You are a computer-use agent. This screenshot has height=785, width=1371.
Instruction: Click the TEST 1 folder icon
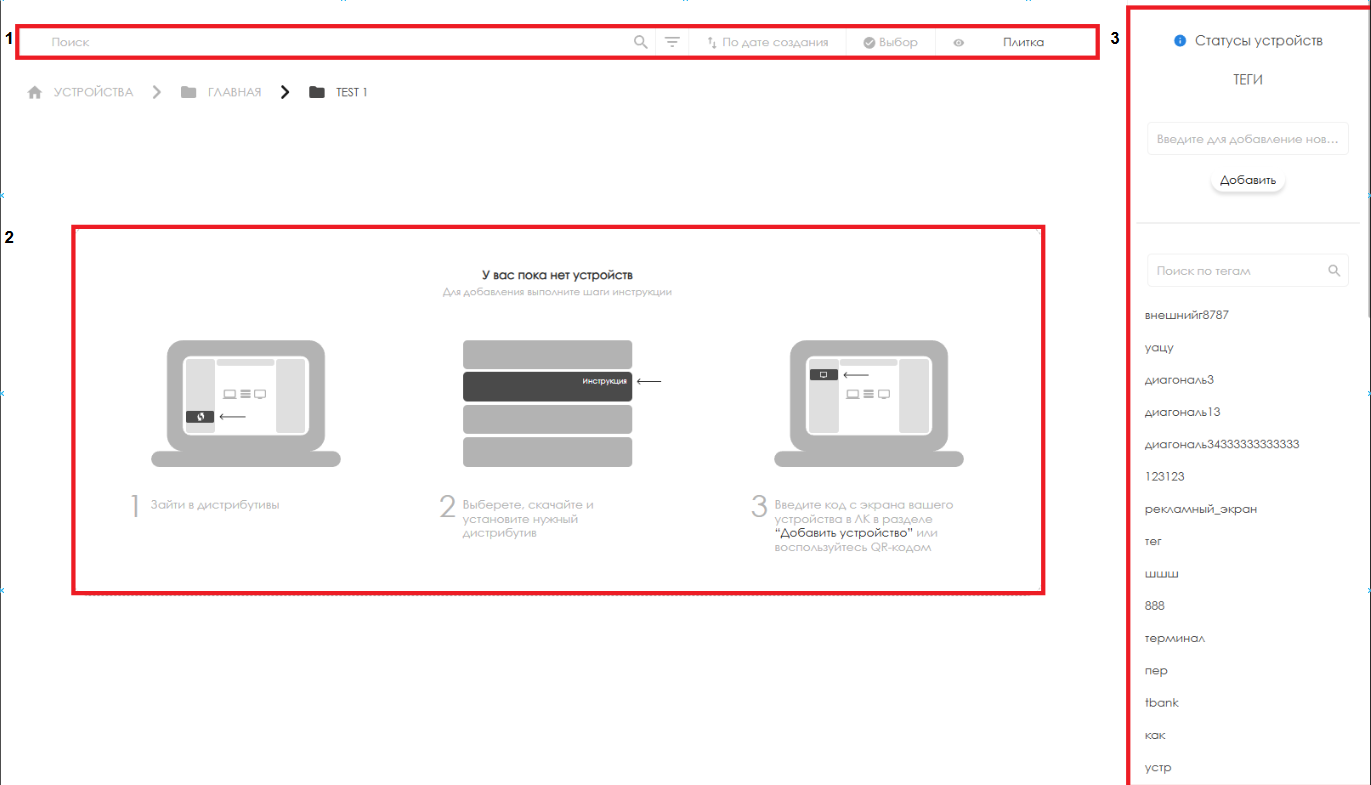317,92
